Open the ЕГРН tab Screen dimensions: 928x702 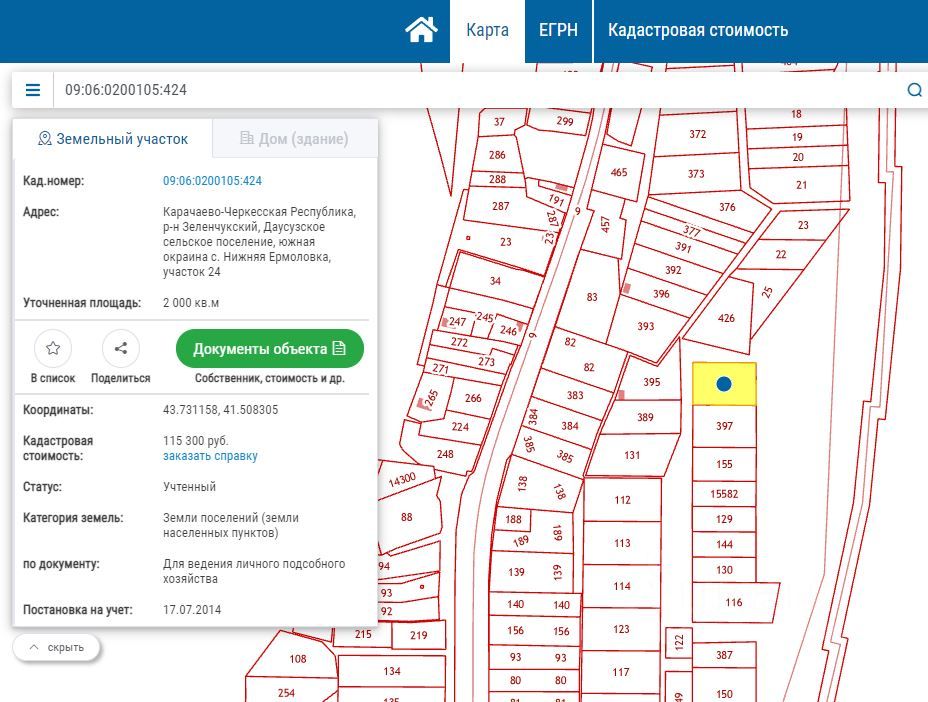pos(558,30)
